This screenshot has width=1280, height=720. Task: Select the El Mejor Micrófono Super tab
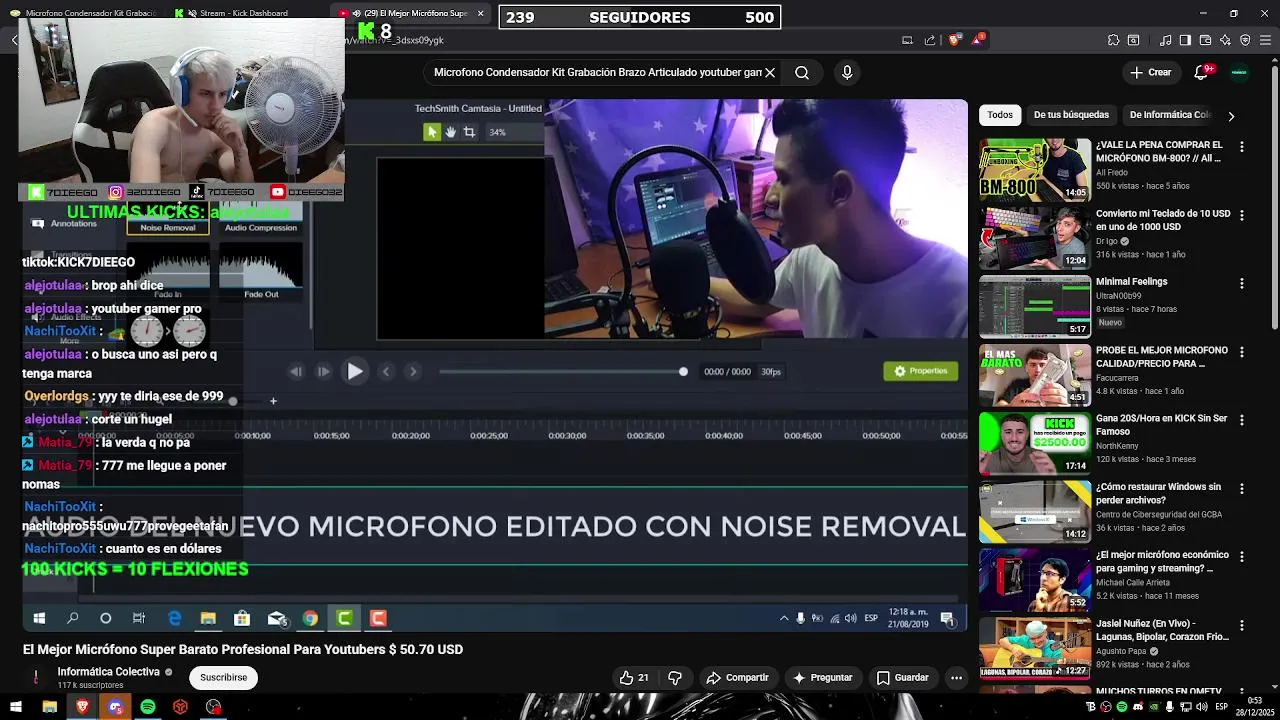pos(410,13)
